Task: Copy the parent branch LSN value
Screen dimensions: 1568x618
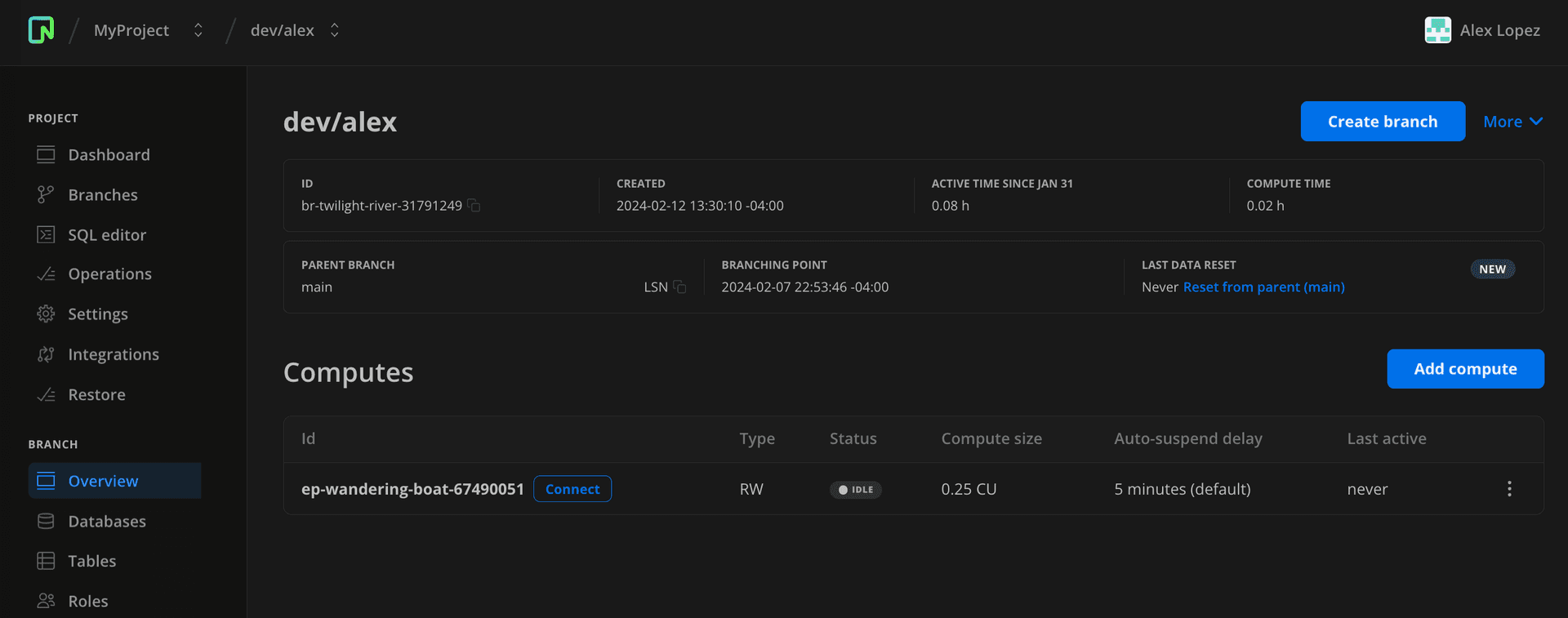Action: point(679,287)
